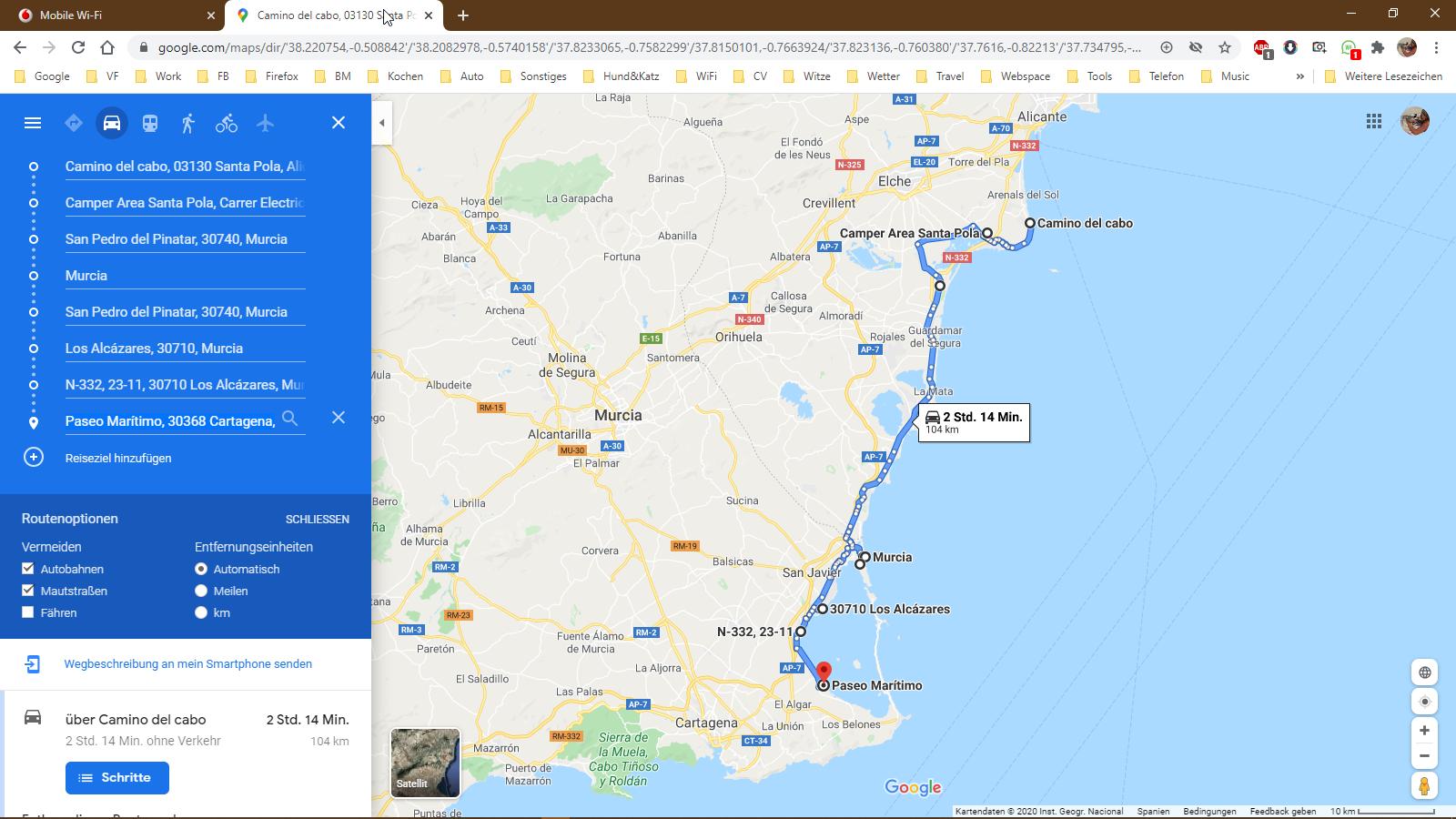Zoom in on the map
The width and height of the screenshot is (1456, 819).
[x=1425, y=731]
